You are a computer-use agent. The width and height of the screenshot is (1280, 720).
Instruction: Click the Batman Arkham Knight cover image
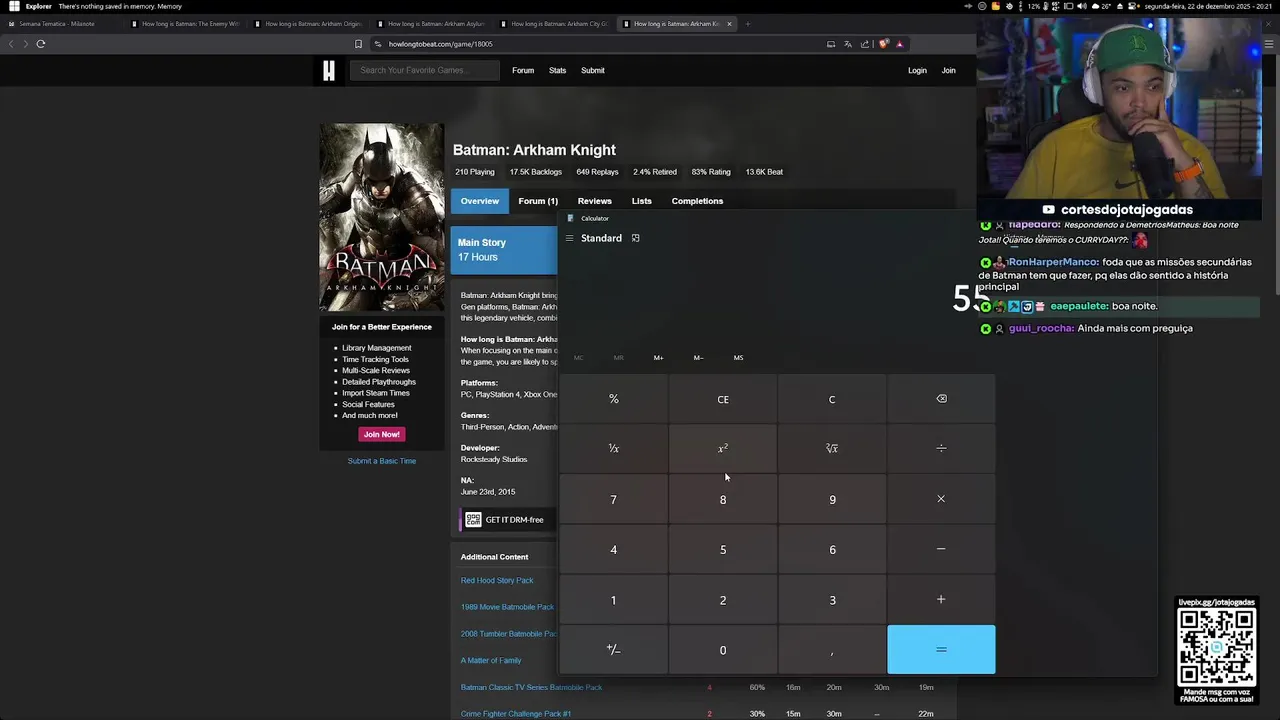pos(382,217)
